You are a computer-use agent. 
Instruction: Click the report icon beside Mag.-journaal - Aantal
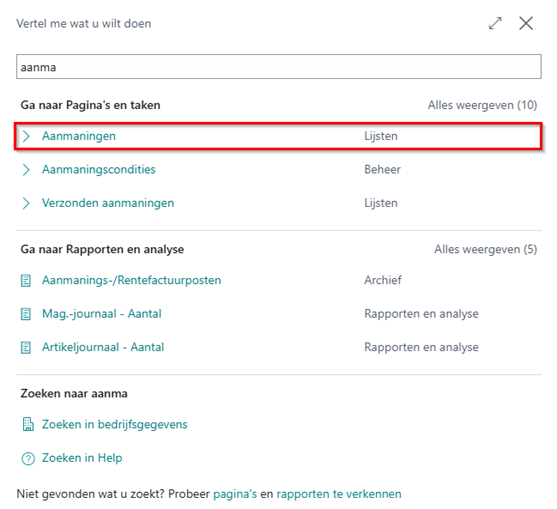pos(26,314)
